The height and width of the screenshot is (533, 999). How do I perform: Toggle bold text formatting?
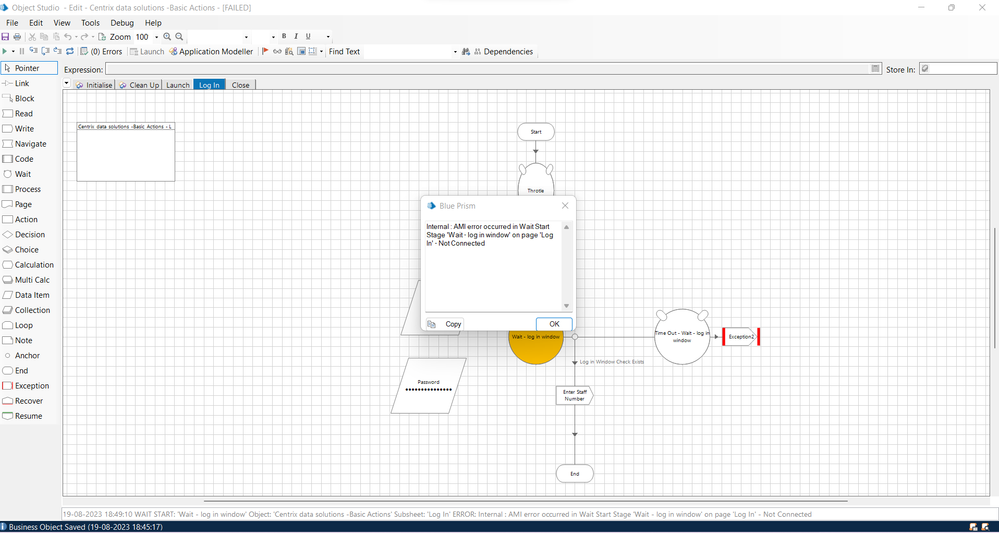284,37
